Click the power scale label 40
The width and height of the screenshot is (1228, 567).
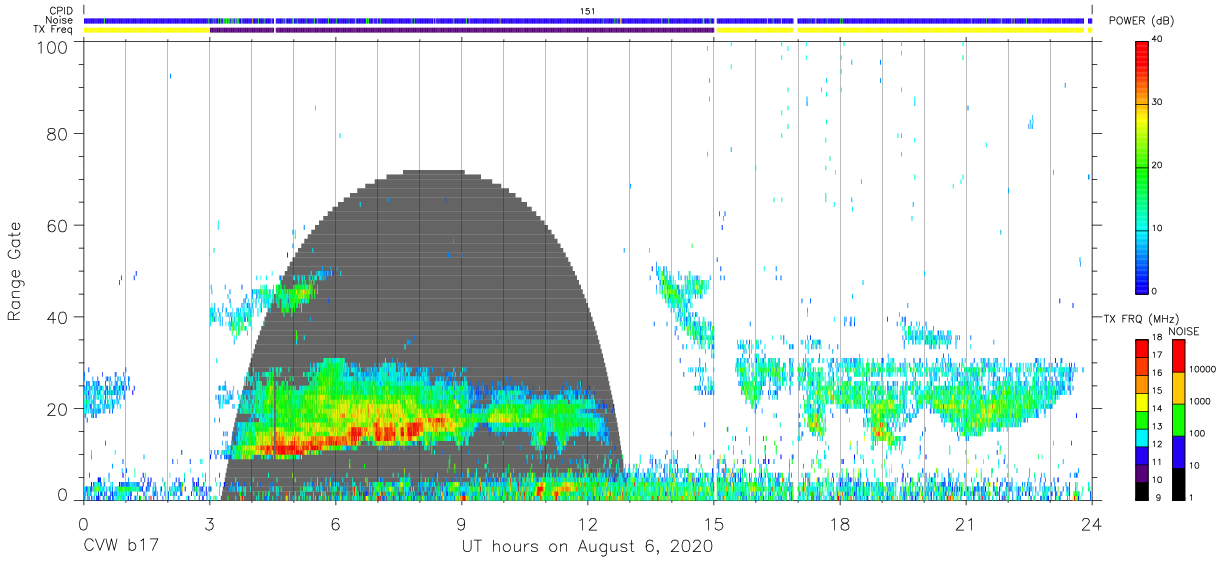click(x=1157, y=40)
